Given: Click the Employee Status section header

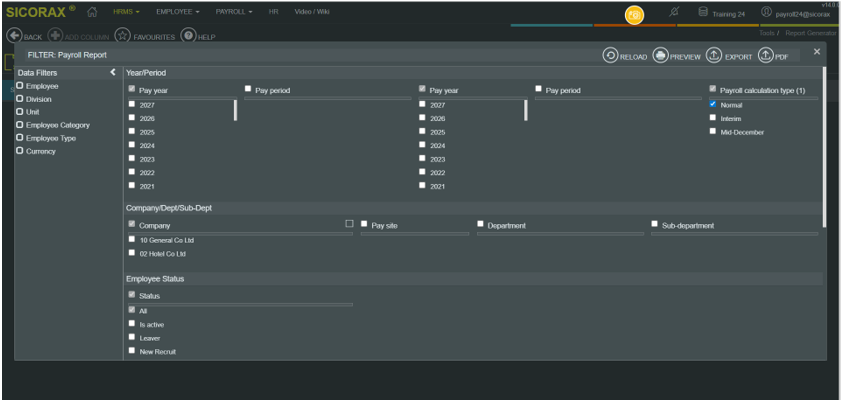Looking at the screenshot, I should pyautogui.click(x=473, y=279).
